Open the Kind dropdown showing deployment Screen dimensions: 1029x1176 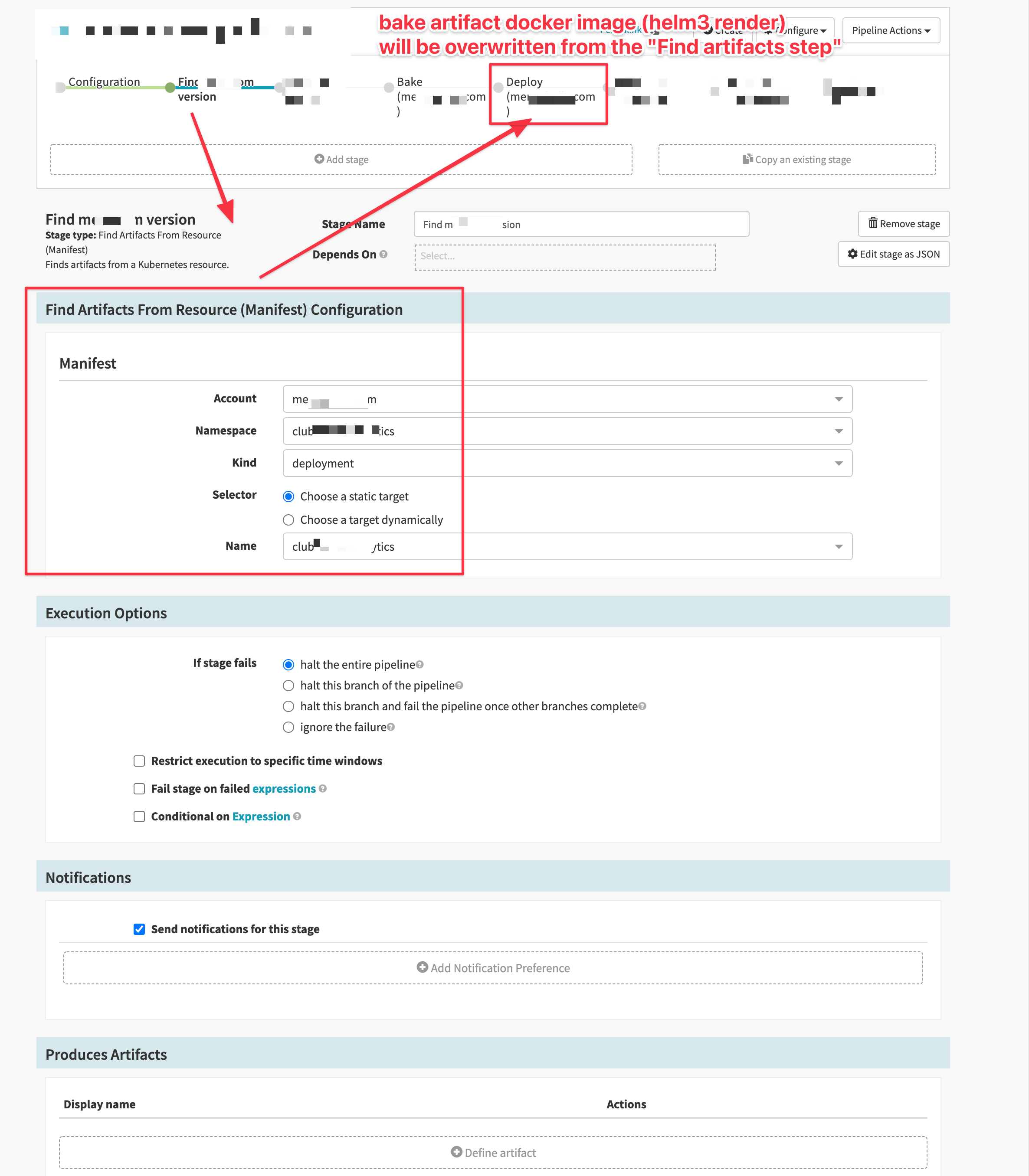[567, 463]
